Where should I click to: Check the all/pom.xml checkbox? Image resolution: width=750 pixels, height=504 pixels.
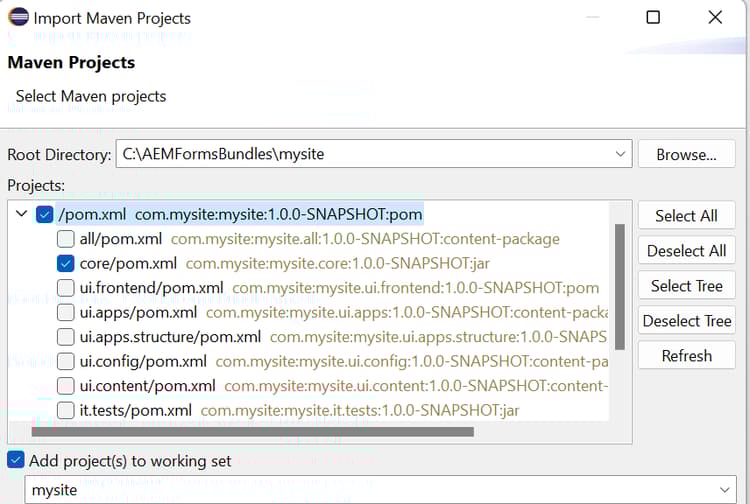(66, 239)
